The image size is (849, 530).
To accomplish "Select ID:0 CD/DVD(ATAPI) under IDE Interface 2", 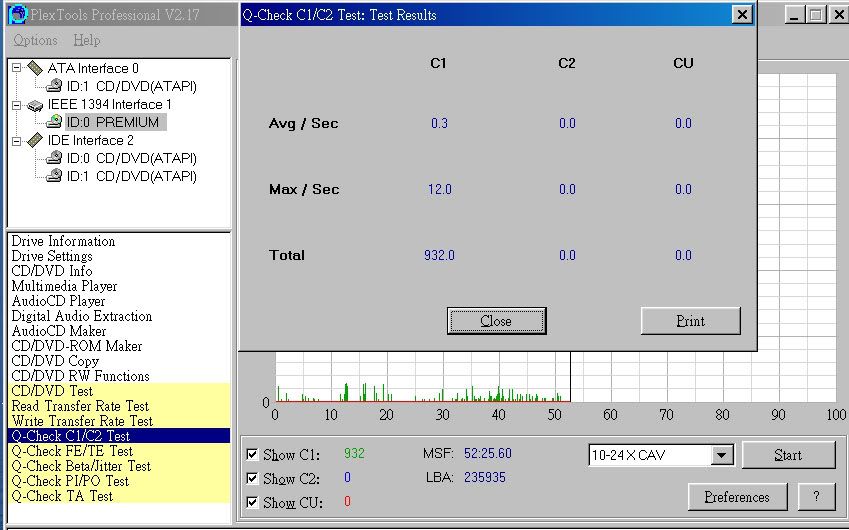I will tap(132, 158).
